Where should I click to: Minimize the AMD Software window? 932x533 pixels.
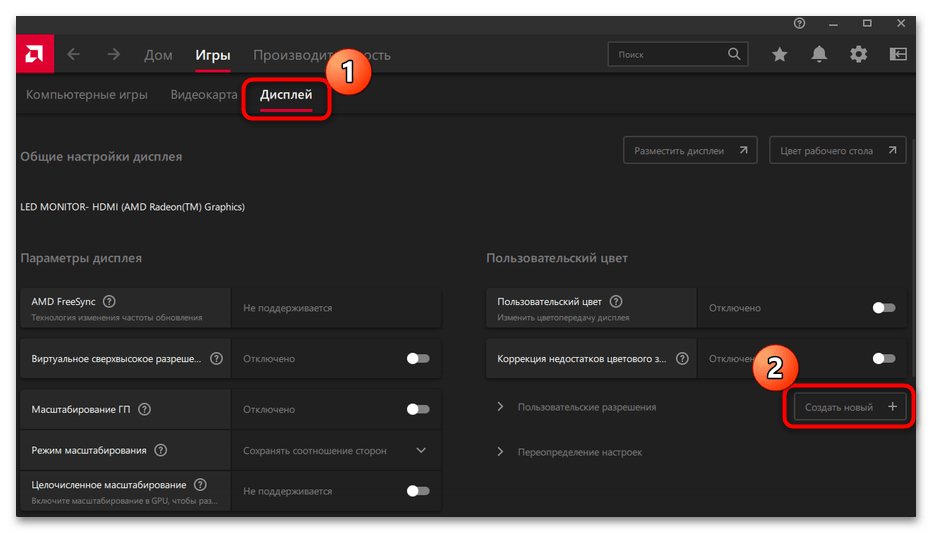[833, 24]
